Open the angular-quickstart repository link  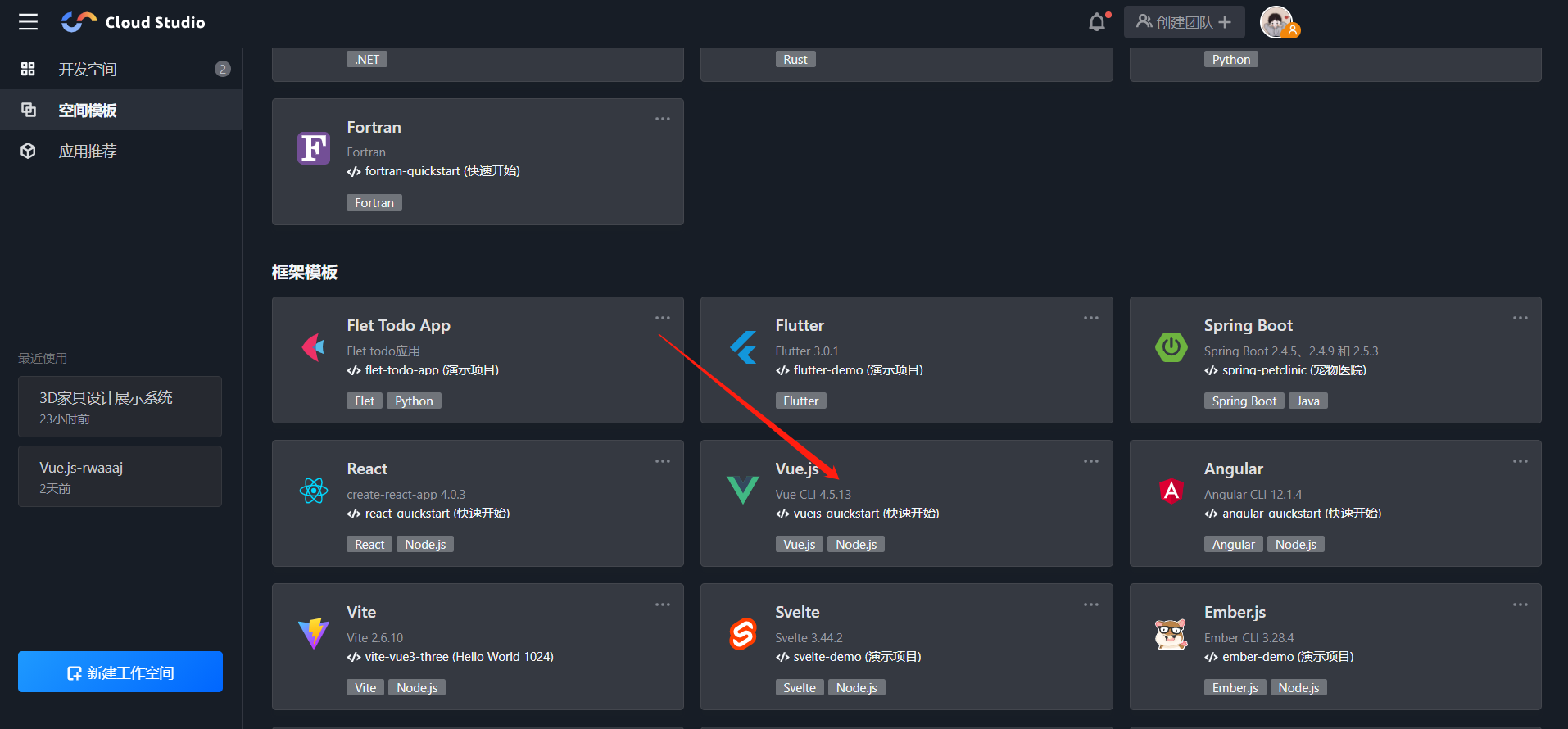[1293, 514]
